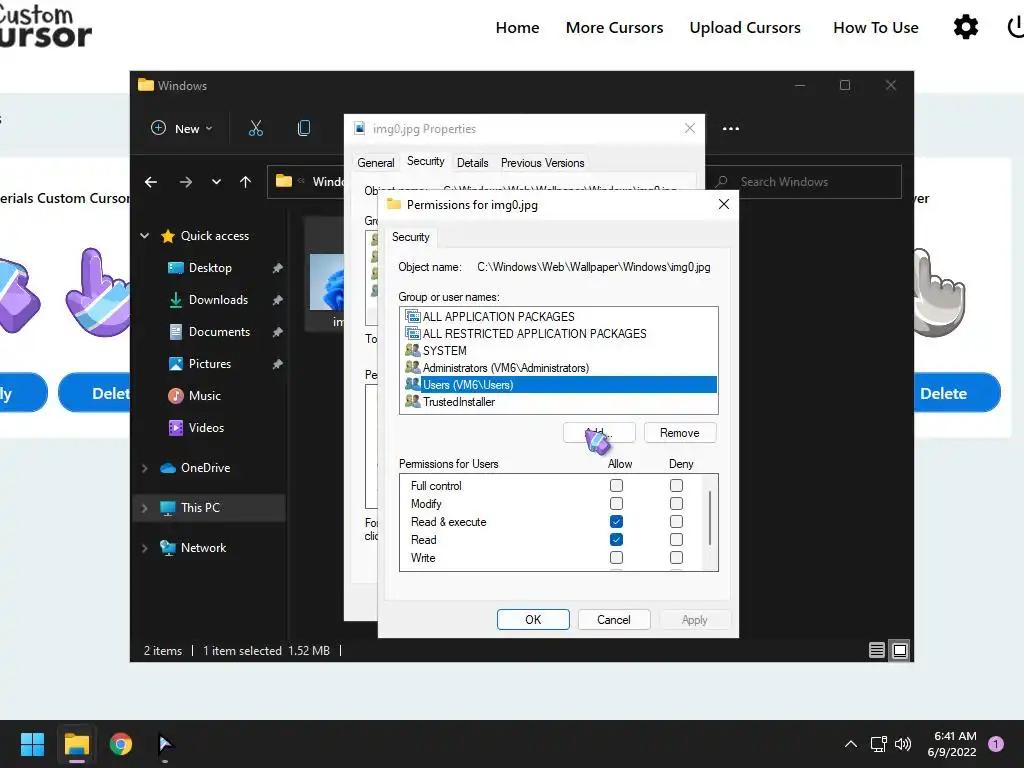1024x768 pixels.
Task: Open the Details tab in Properties
Action: pyautogui.click(x=472, y=163)
